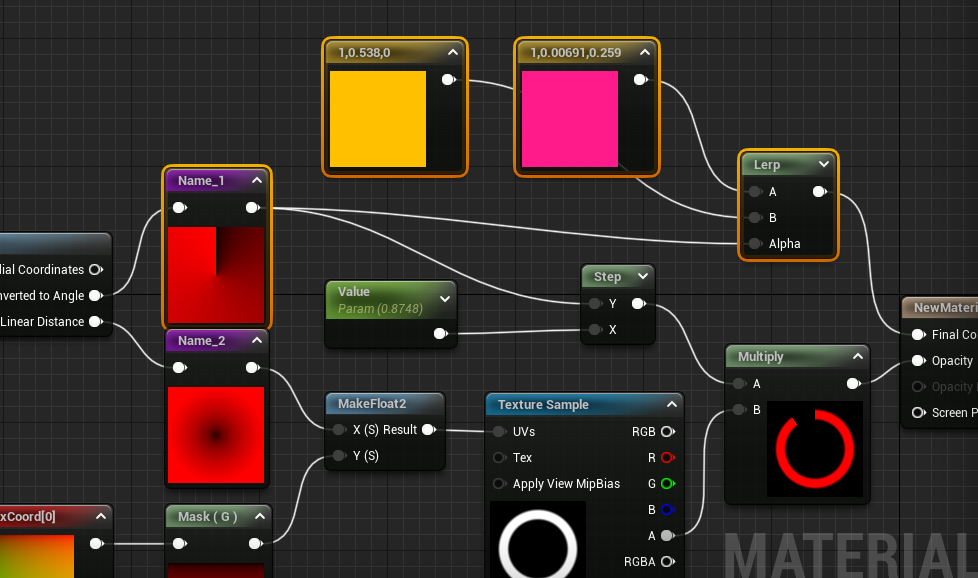Select the Name_2 radial gradient preview

click(x=216, y=435)
